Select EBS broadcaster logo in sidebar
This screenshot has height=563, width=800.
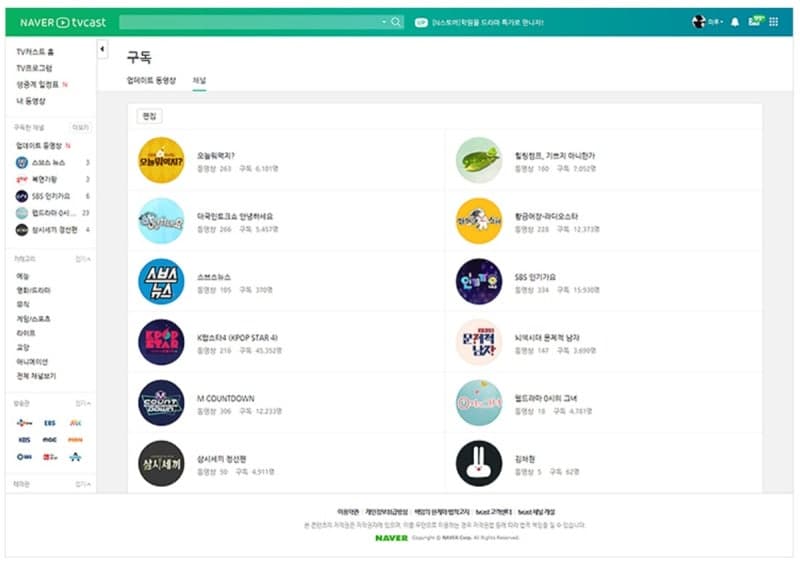(49, 423)
